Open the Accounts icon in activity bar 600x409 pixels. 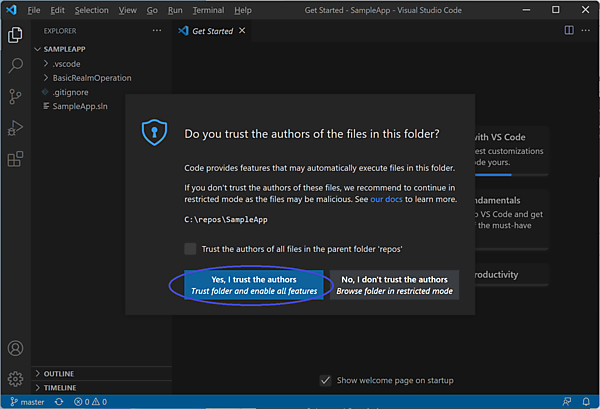15,349
